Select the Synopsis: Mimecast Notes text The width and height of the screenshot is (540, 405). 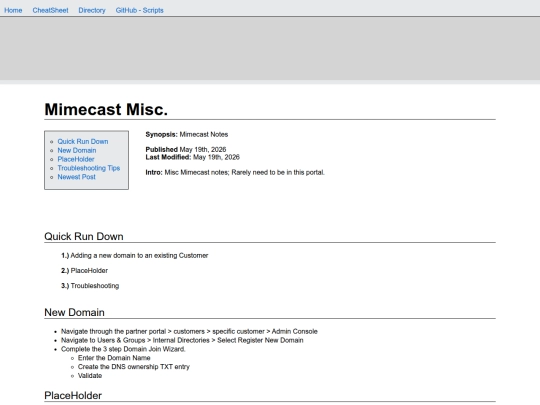pyautogui.click(x=187, y=134)
